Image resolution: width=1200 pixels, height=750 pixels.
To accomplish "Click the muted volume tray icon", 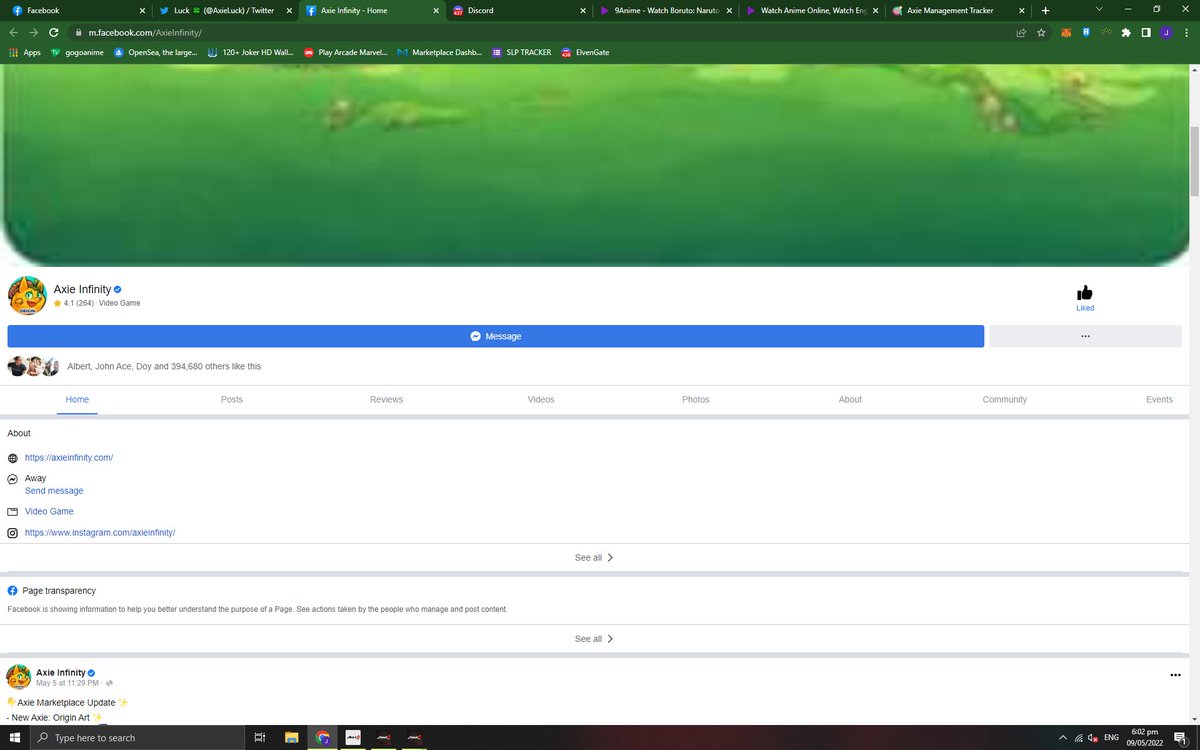I will (1093, 738).
